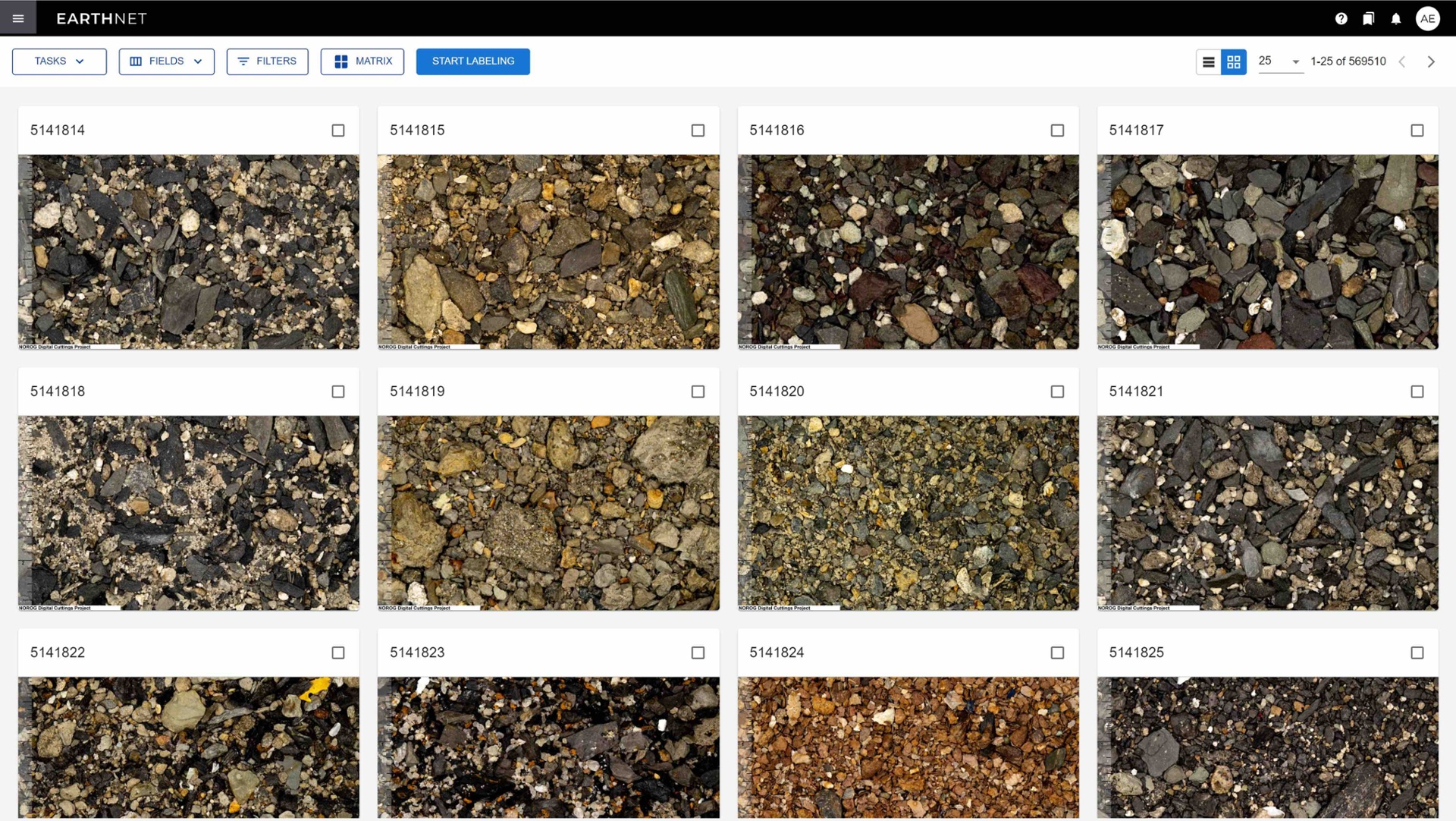
Task: Open the hamburger navigation menu
Action: coord(18,18)
